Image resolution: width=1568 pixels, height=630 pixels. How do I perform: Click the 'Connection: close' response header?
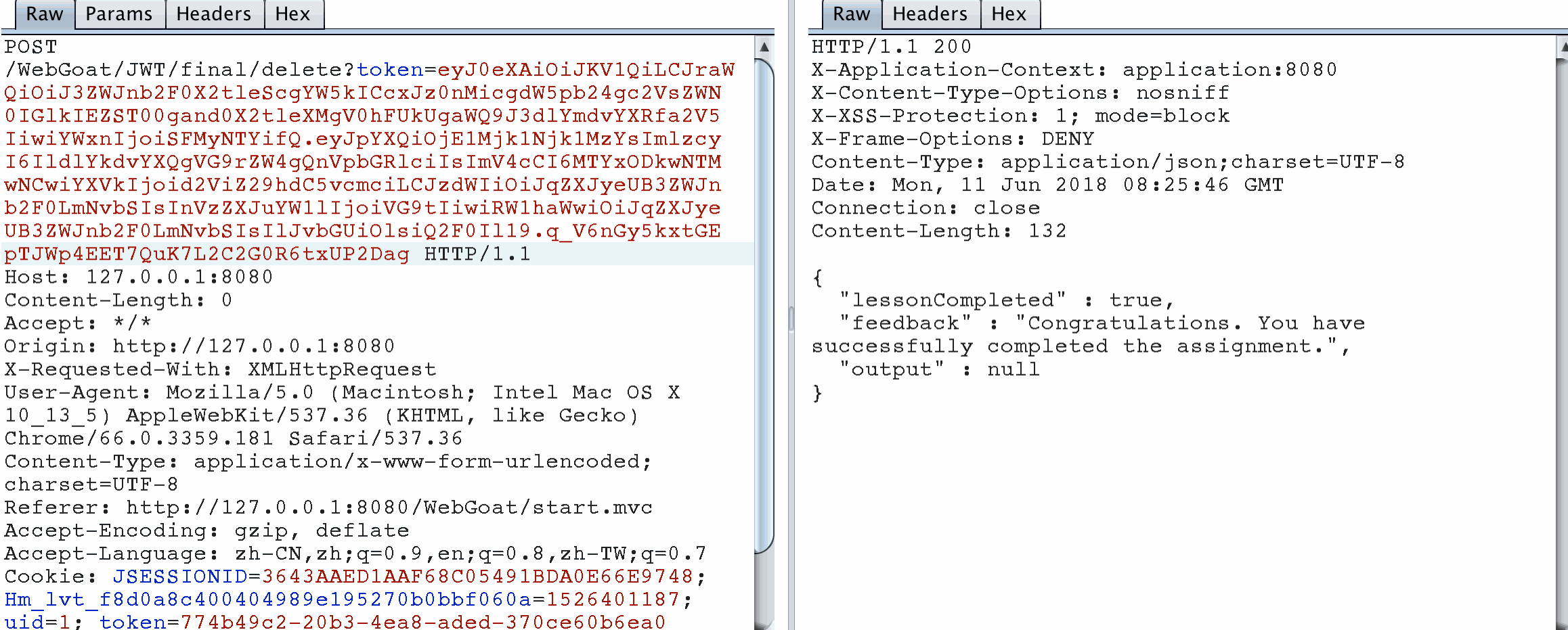pyautogui.click(x=925, y=208)
